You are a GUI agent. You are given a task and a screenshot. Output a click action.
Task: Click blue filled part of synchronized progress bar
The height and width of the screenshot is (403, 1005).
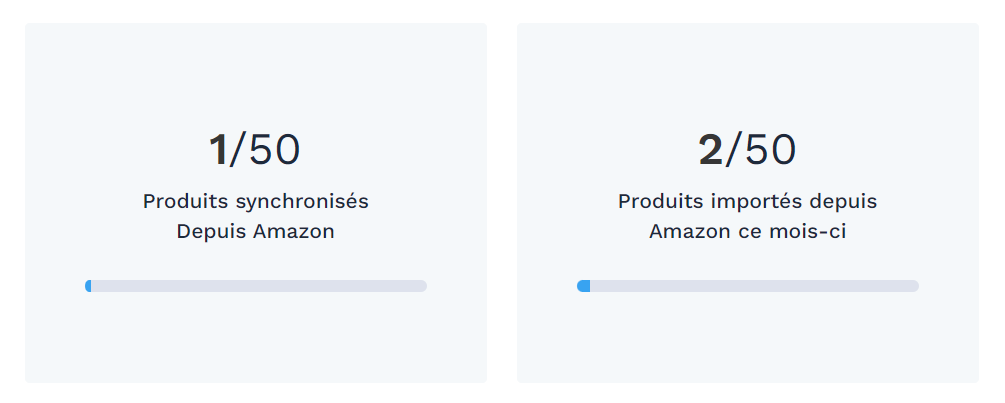[x=88, y=286]
